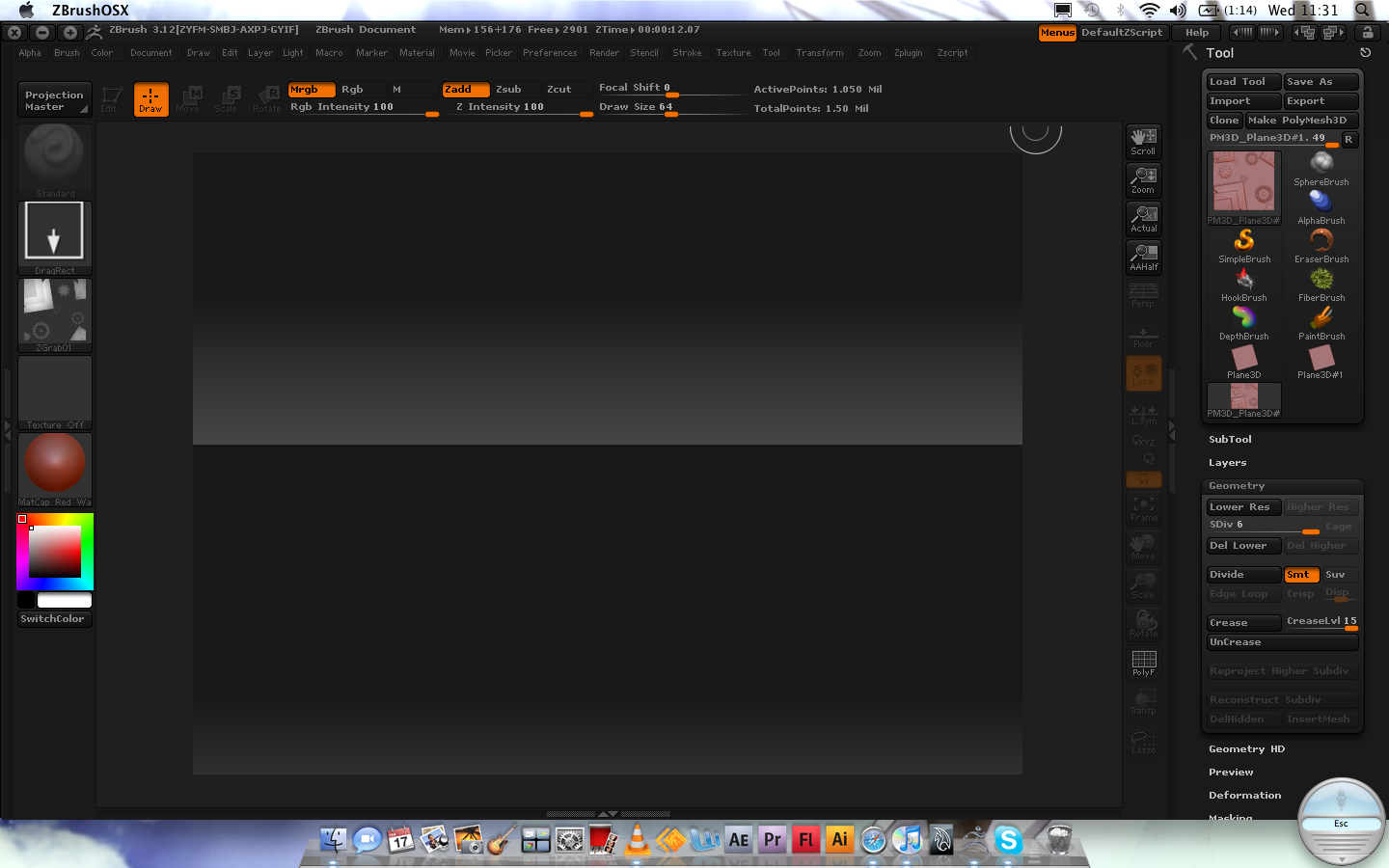Viewport: 1389px width, 868px height.
Task: Open the DragRect stroke selector
Action: [x=55, y=238]
